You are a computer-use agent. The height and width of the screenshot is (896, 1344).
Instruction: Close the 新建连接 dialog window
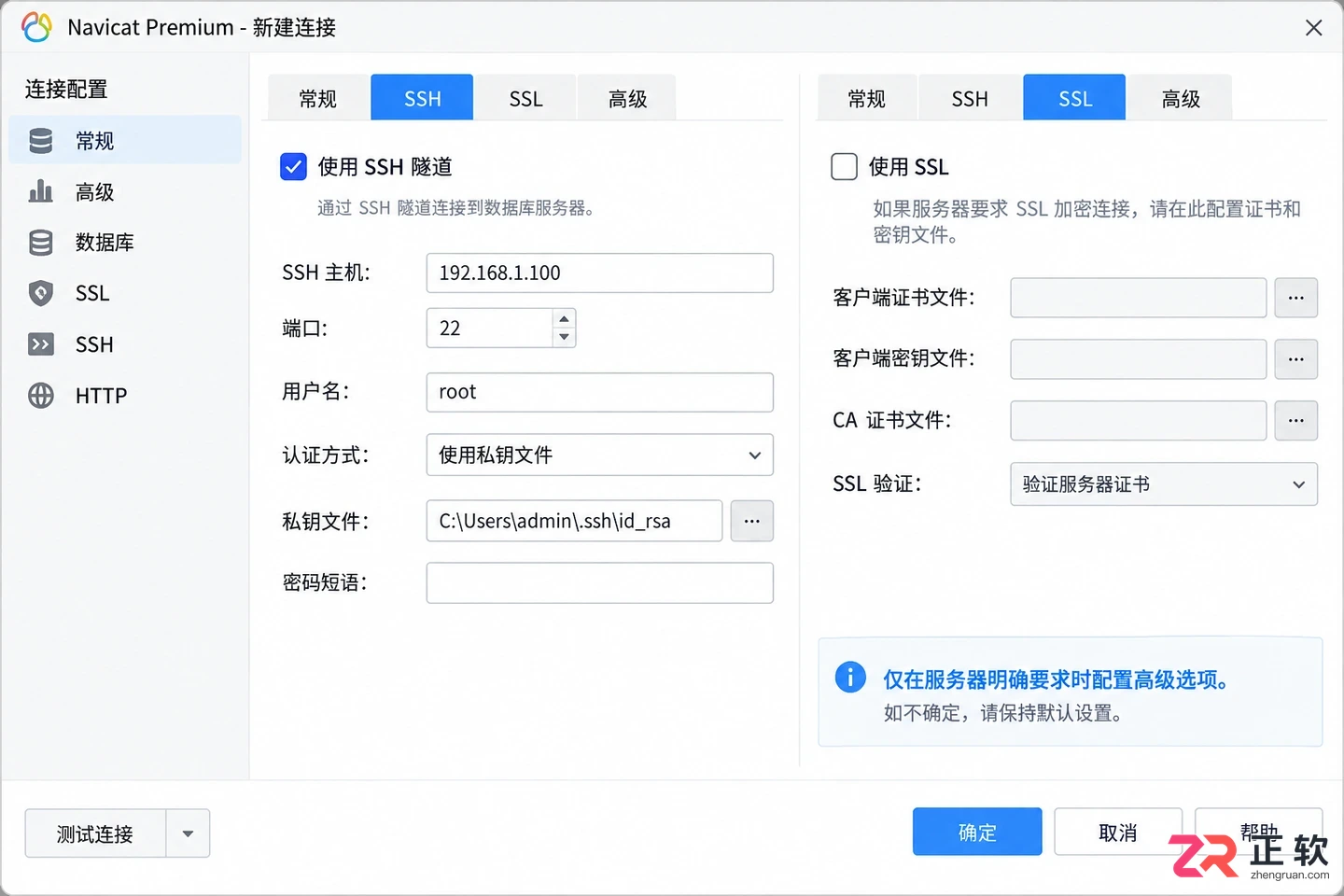click(x=1313, y=28)
